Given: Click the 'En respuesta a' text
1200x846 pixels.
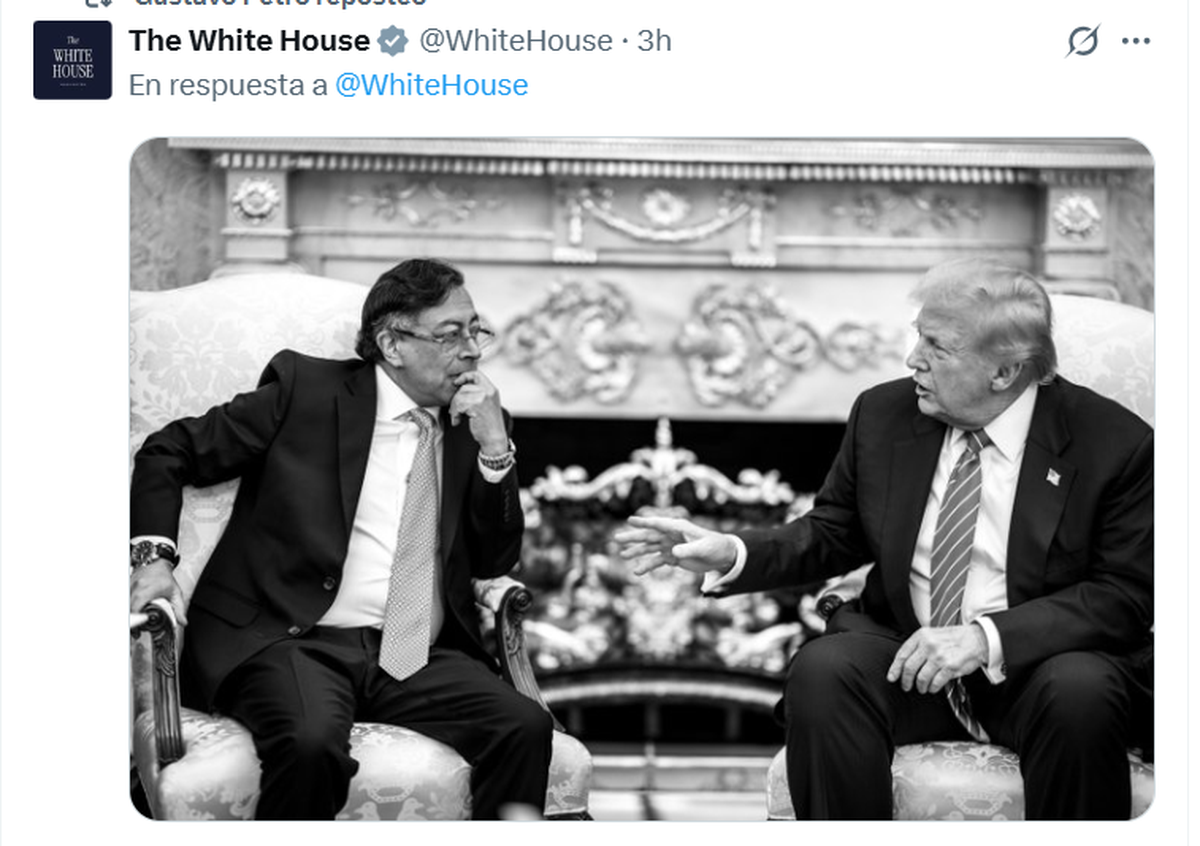Looking at the screenshot, I should (x=228, y=86).
